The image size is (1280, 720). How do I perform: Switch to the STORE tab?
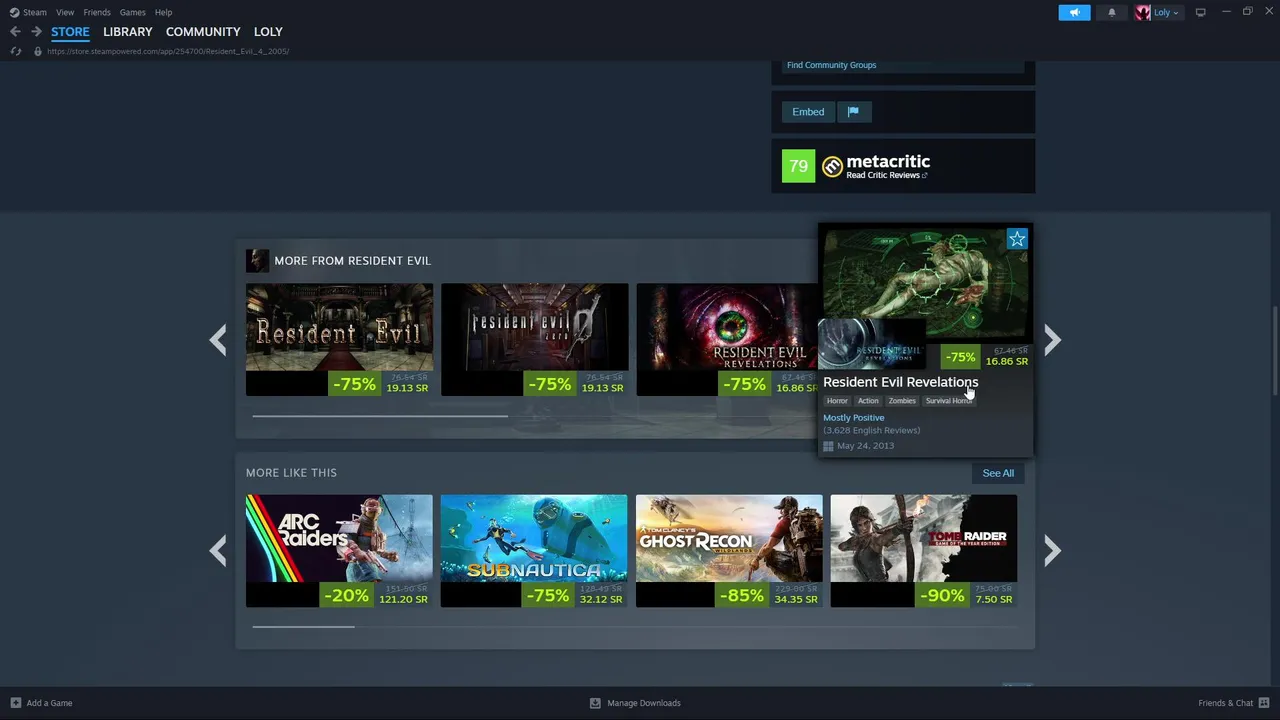click(70, 32)
